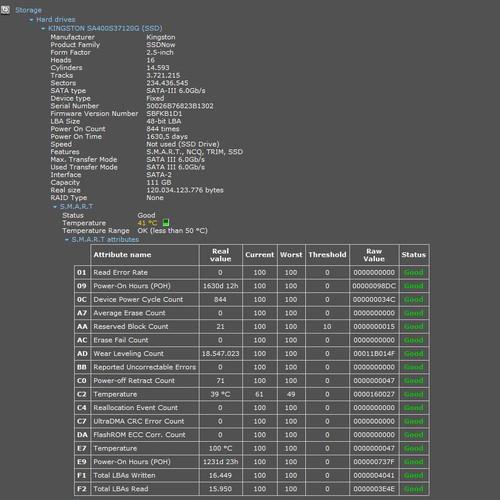
Task: Click the Attribute name column header
Action: (x=145, y=255)
